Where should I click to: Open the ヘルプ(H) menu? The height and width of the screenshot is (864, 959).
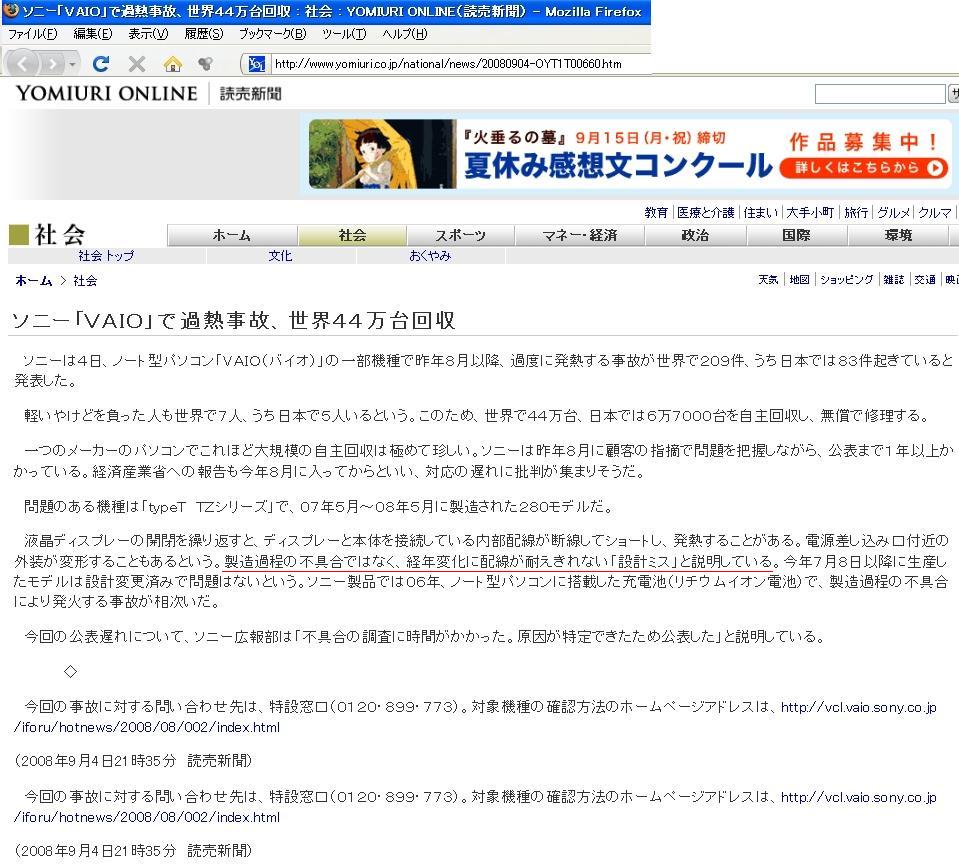404,34
